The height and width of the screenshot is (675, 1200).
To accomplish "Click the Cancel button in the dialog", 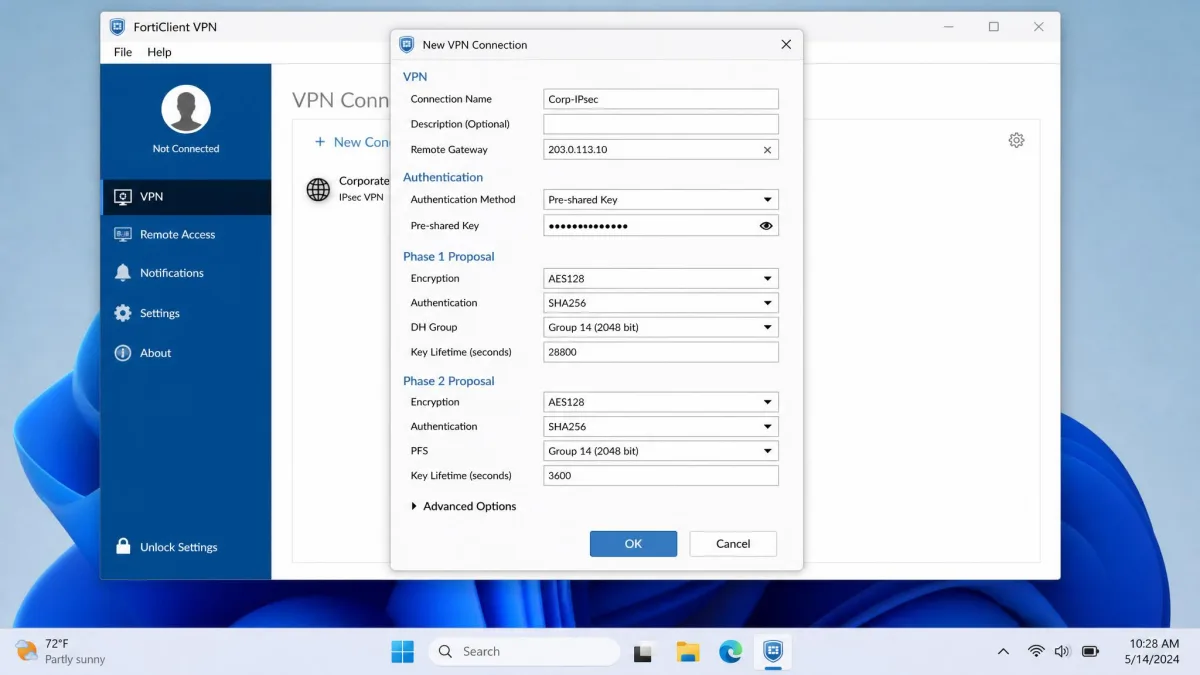I will point(733,544).
